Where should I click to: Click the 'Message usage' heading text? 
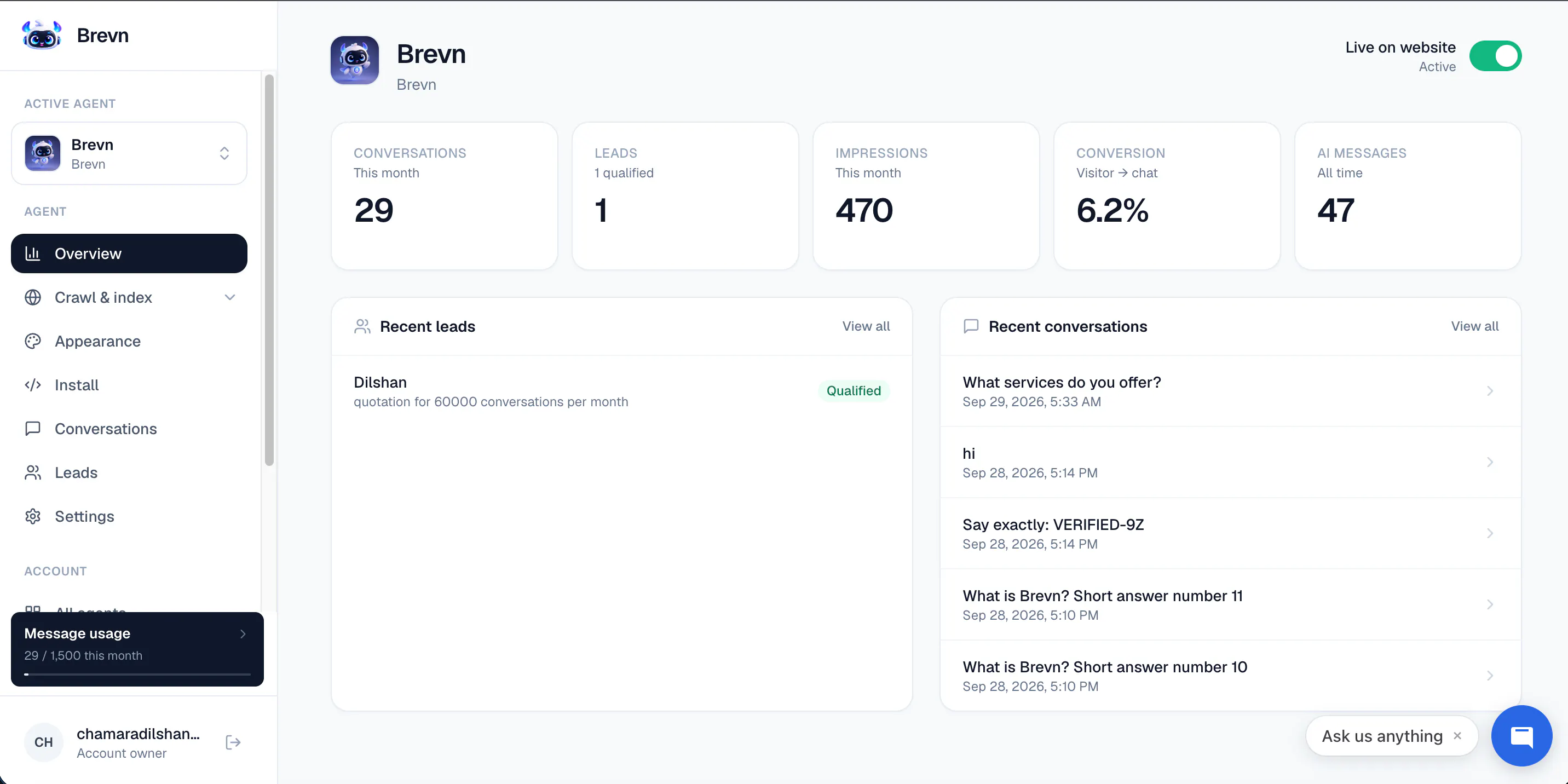pos(77,633)
